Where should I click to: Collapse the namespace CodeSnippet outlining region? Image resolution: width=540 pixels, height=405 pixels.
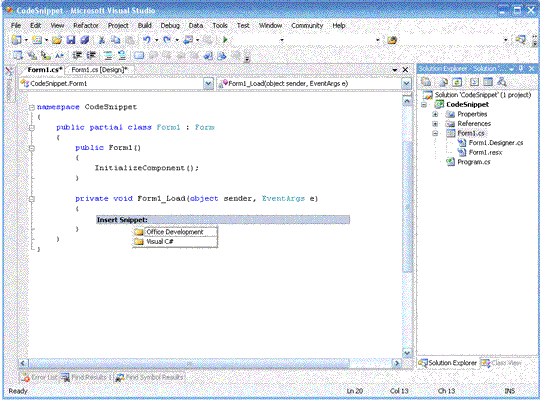point(32,107)
